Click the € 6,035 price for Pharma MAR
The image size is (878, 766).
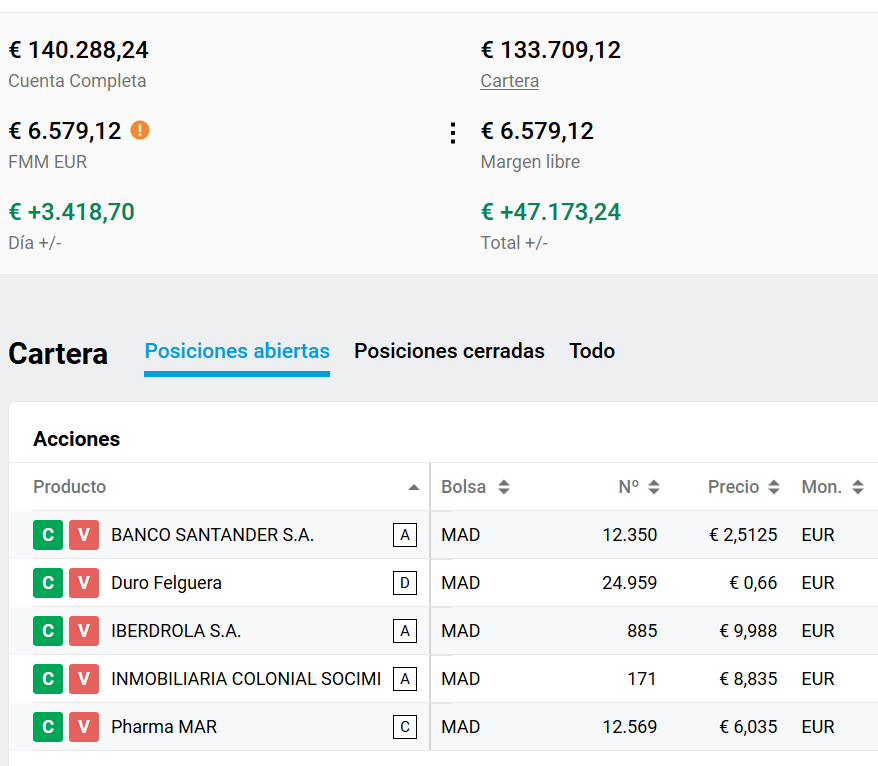[748, 727]
